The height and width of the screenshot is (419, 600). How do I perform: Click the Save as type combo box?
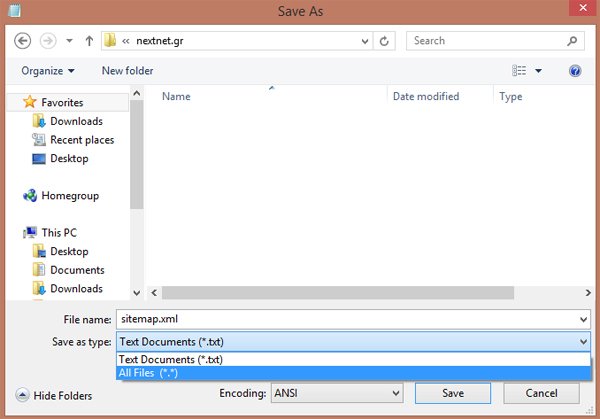(353, 342)
